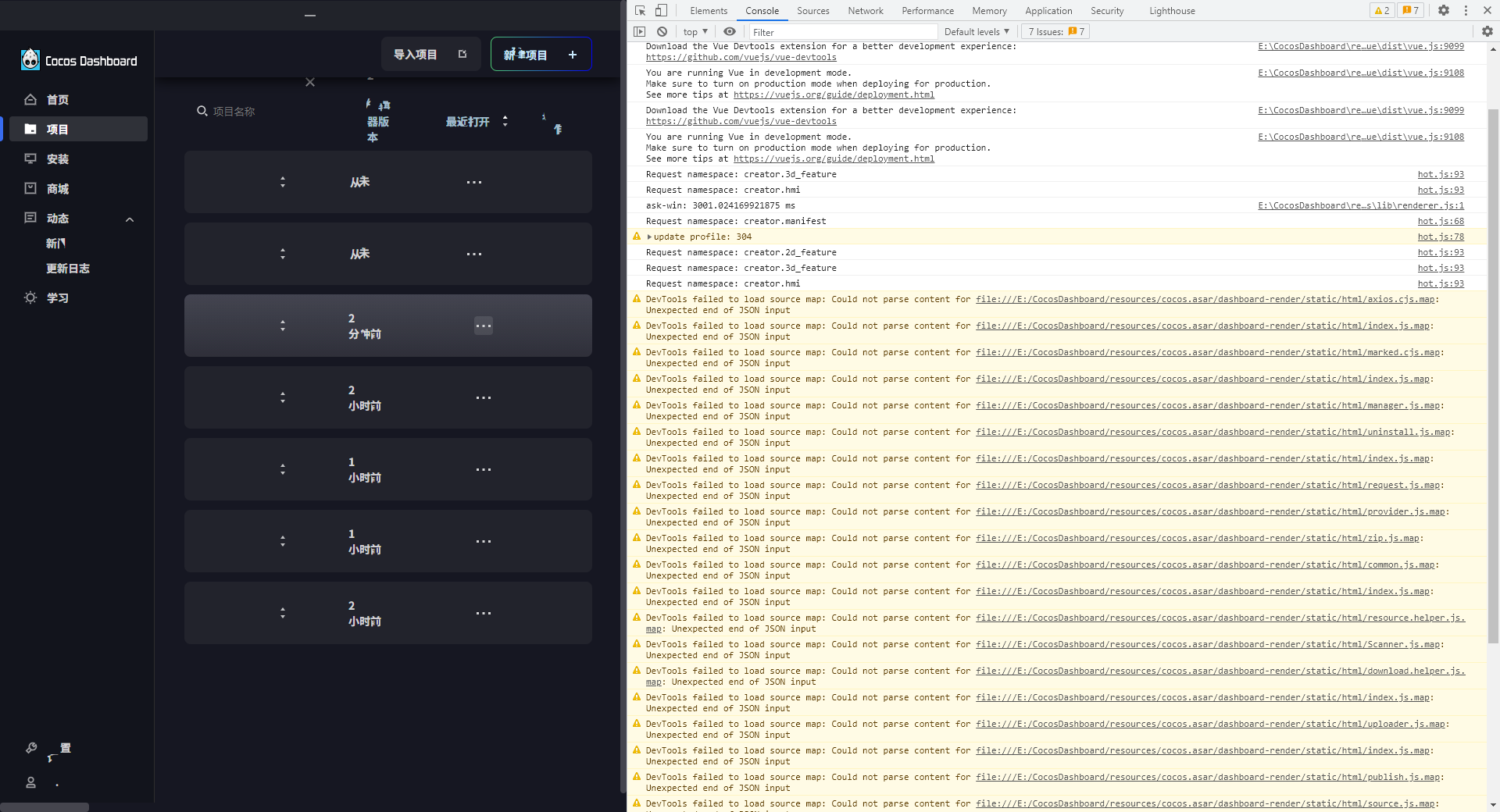Toggle the console sidebar panel

(640, 31)
